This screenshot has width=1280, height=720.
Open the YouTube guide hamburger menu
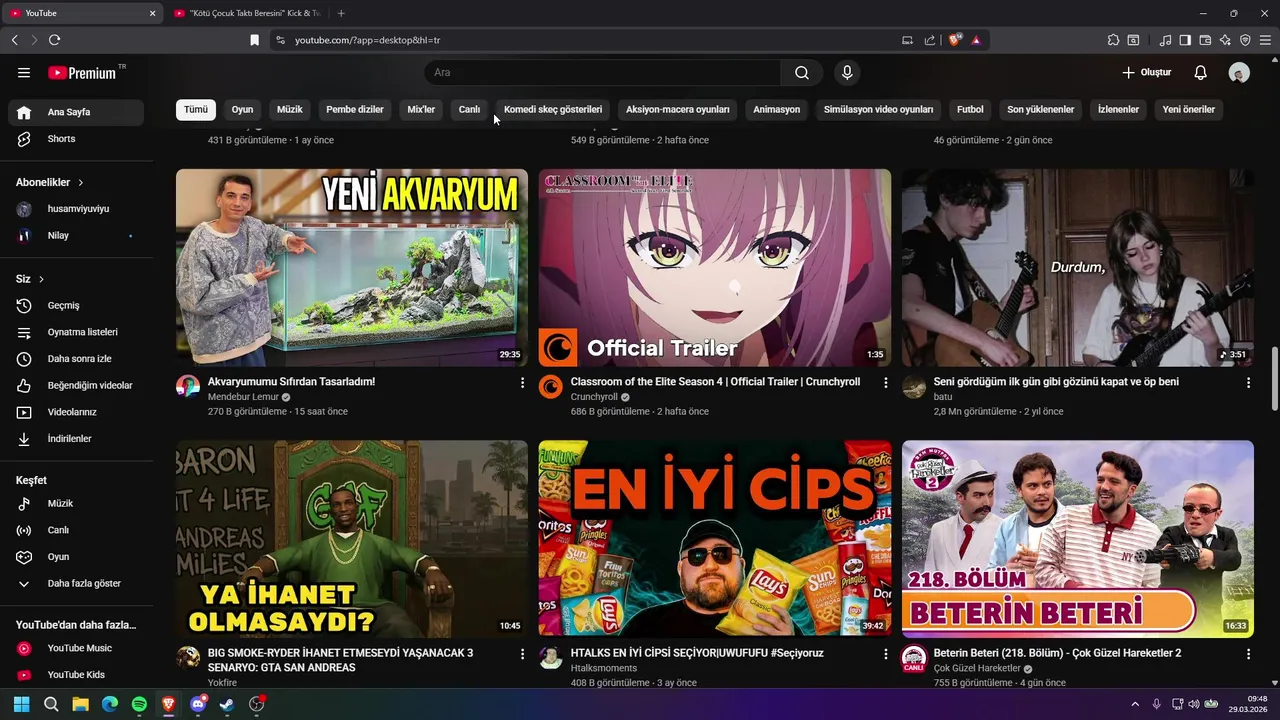coord(24,73)
